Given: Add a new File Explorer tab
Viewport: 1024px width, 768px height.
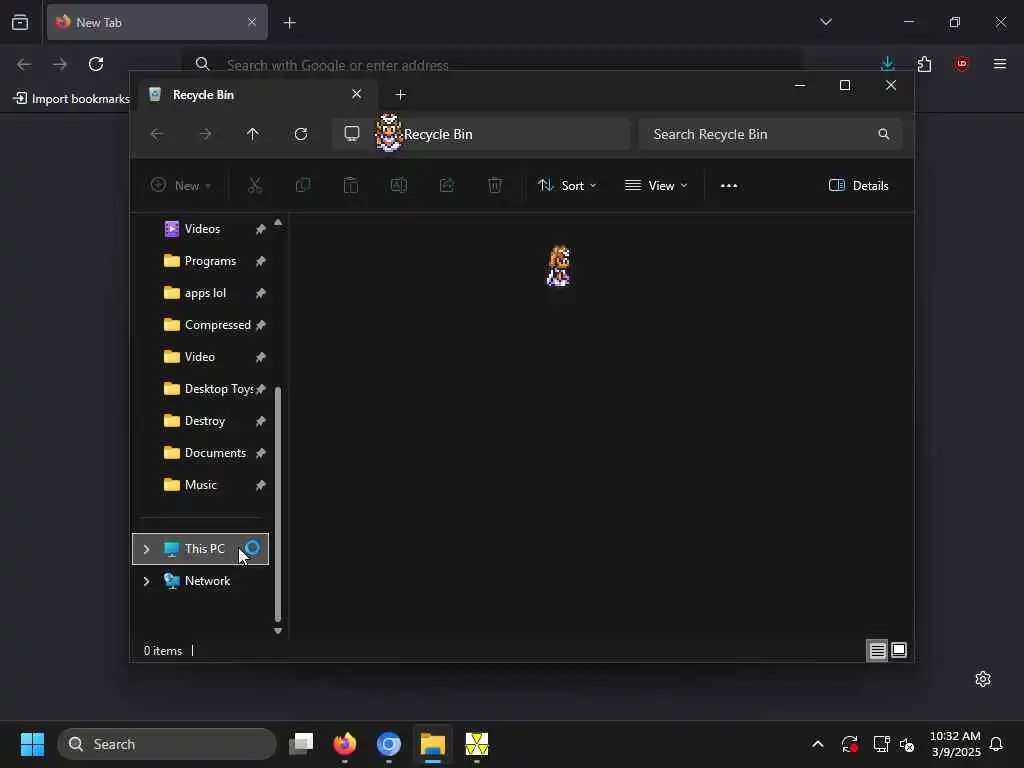Looking at the screenshot, I should (x=400, y=95).
